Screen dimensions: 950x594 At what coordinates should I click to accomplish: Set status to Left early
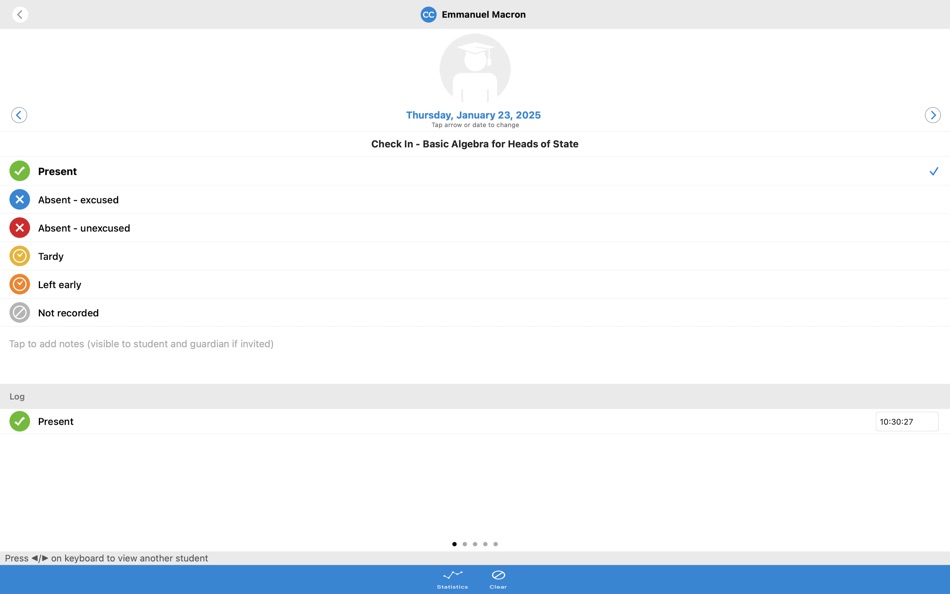click(475, 284)
